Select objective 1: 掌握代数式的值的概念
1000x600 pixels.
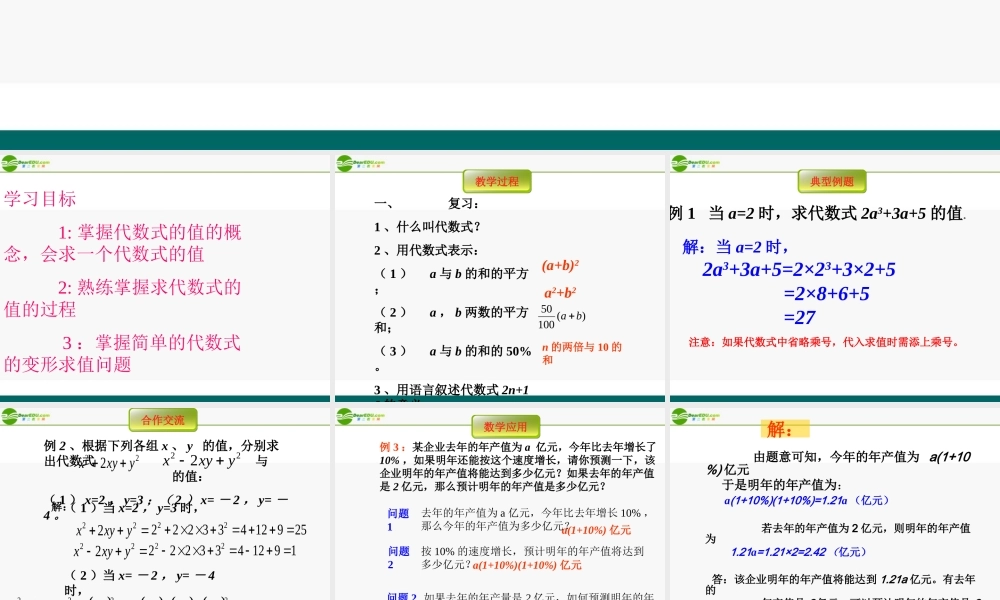click(x=122, y=243)
